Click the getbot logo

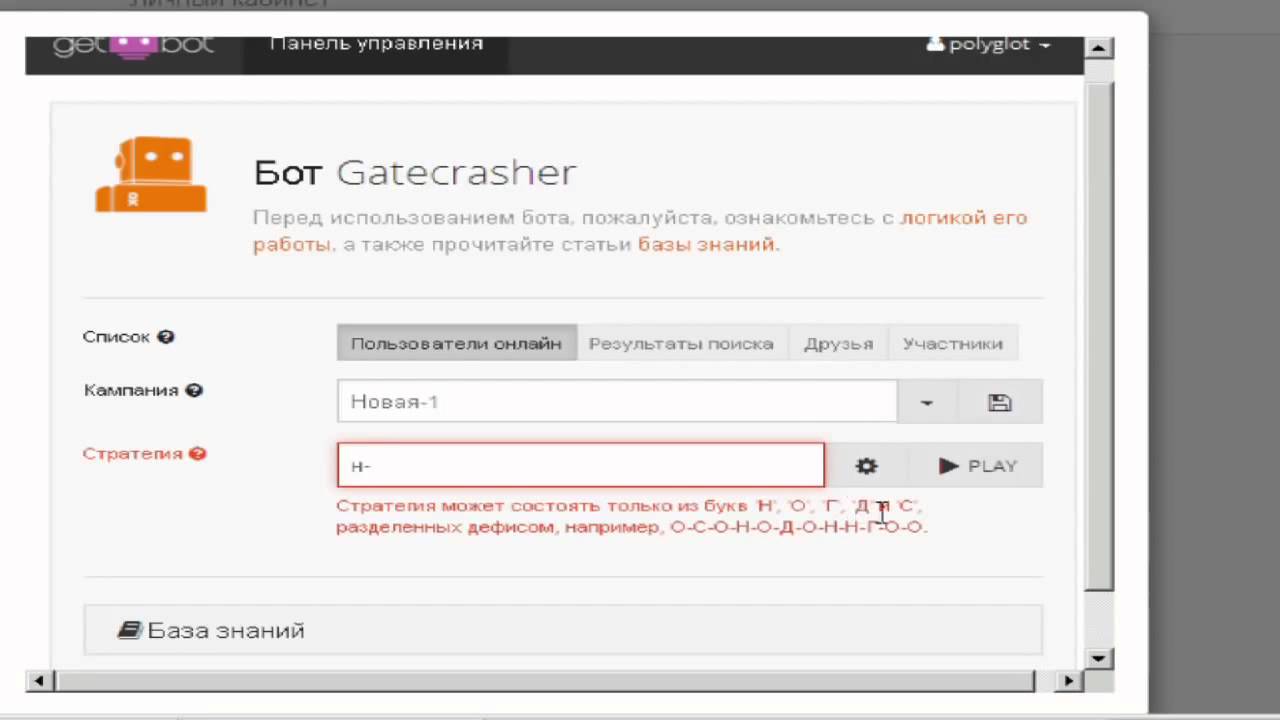(x=133, y=46)
